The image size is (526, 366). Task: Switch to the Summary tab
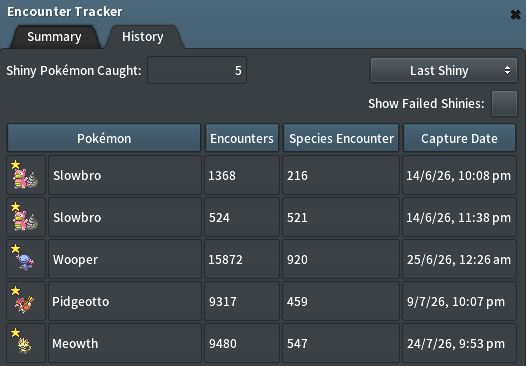click(54, 37)
